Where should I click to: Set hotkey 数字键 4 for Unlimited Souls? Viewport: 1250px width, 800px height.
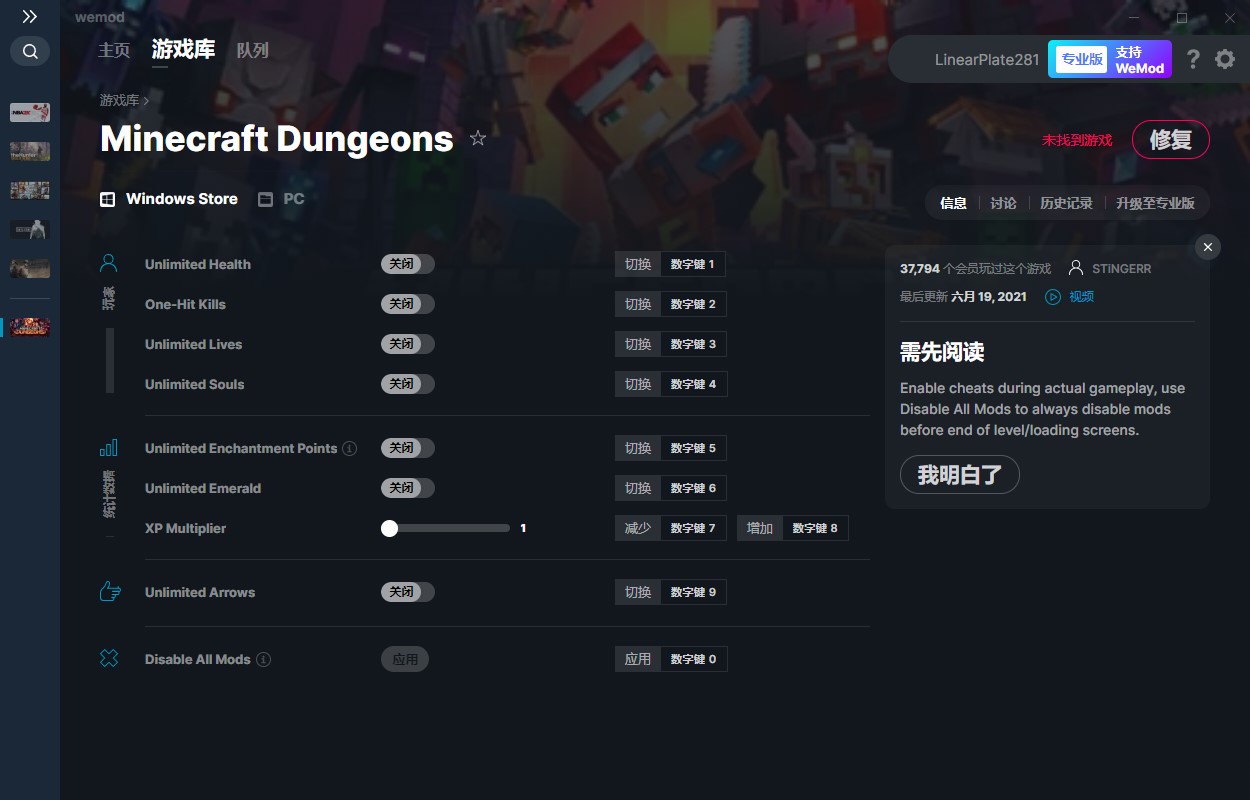[693, 384]
